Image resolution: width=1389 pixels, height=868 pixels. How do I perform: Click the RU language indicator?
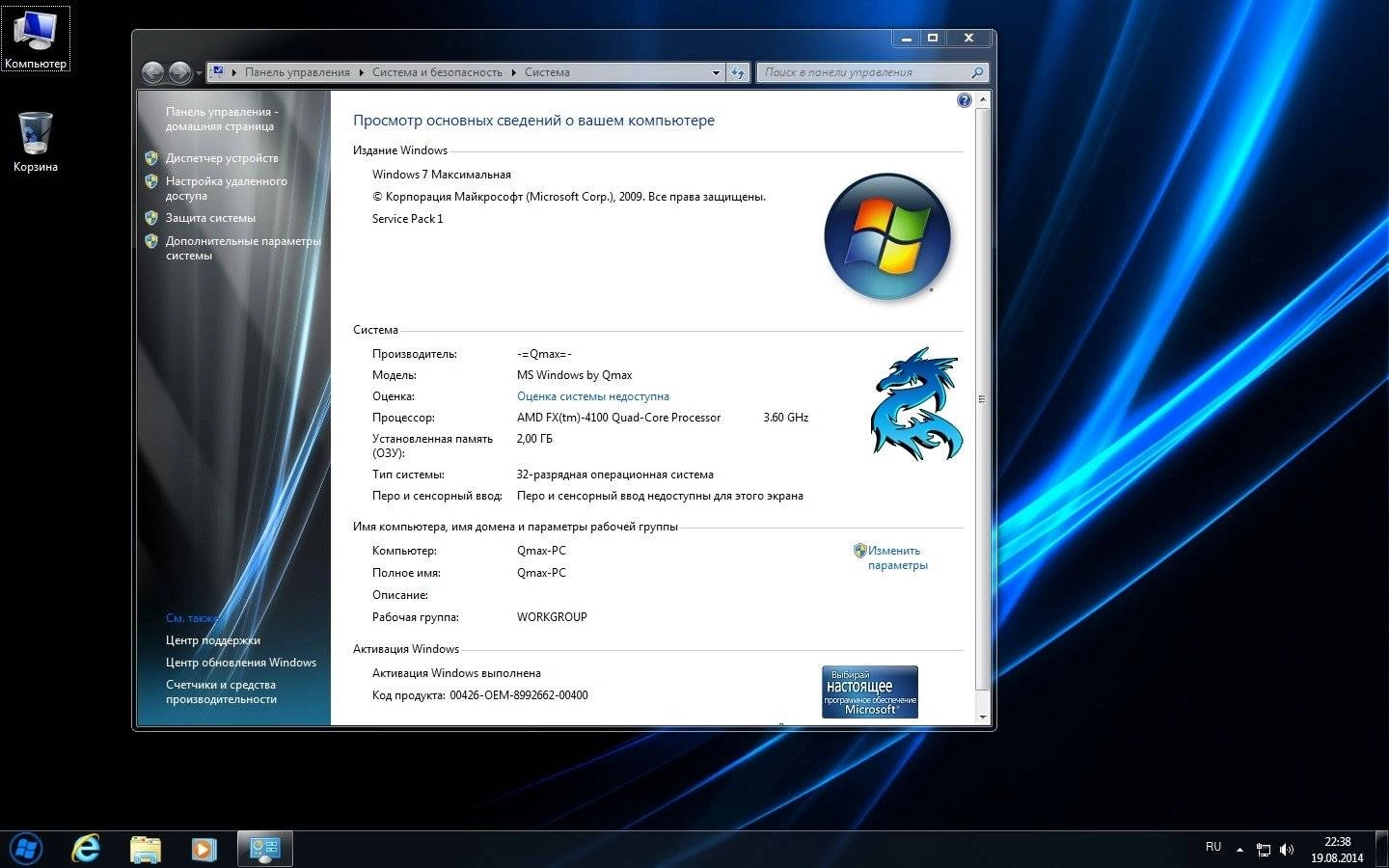pos(1213,847)
